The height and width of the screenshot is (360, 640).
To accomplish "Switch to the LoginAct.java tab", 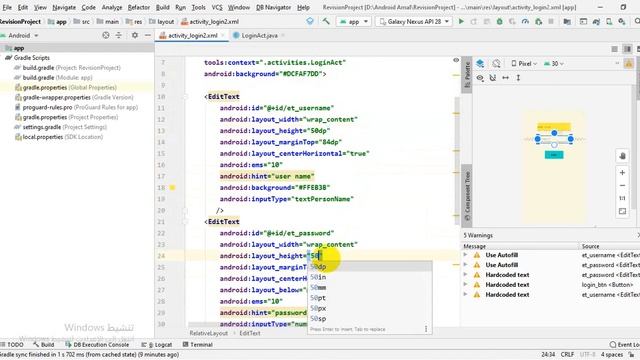I will (259, 36).
